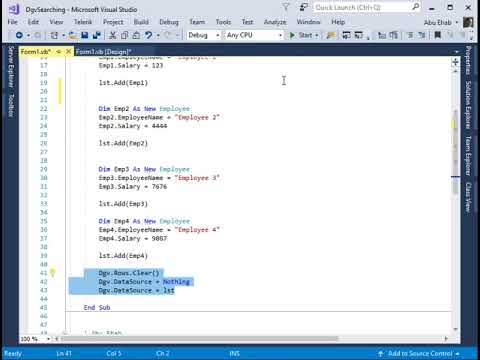
Task: Click the feedback icon in title bar
Action: pyautogui.click(x=303, y=7)
